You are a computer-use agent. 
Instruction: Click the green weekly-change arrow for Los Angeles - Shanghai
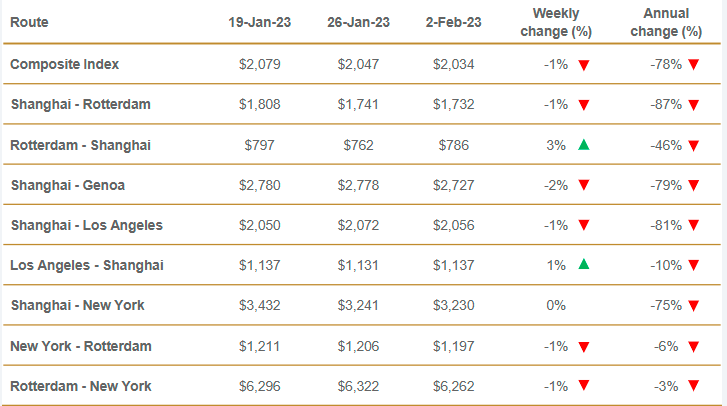[584, 265]
